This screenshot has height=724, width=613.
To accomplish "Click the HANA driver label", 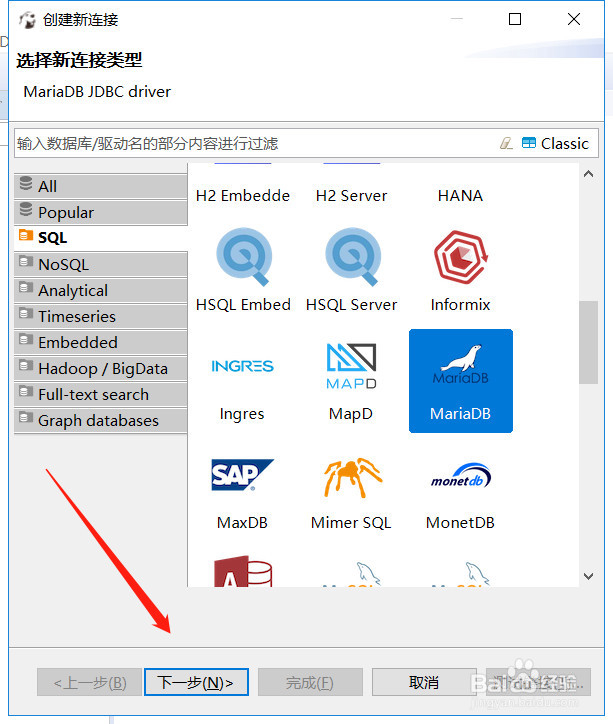I will click(x=460, y=196).
